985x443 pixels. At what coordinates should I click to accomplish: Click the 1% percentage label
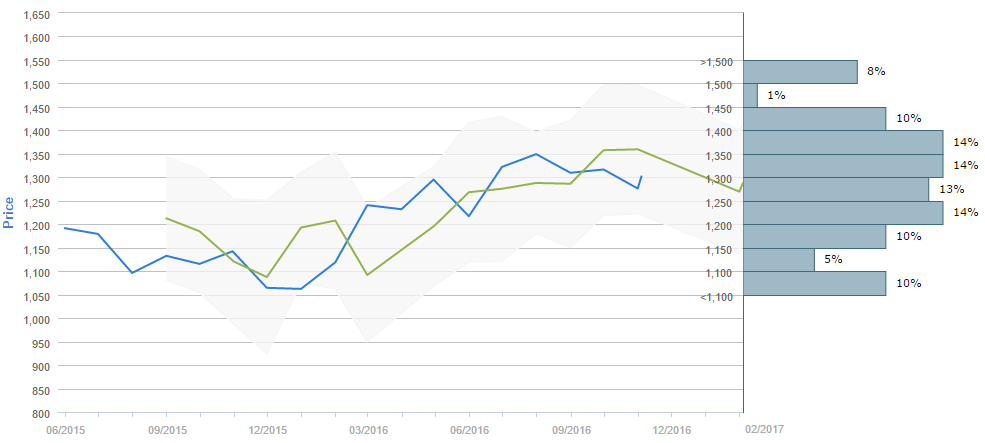(776, 95)
